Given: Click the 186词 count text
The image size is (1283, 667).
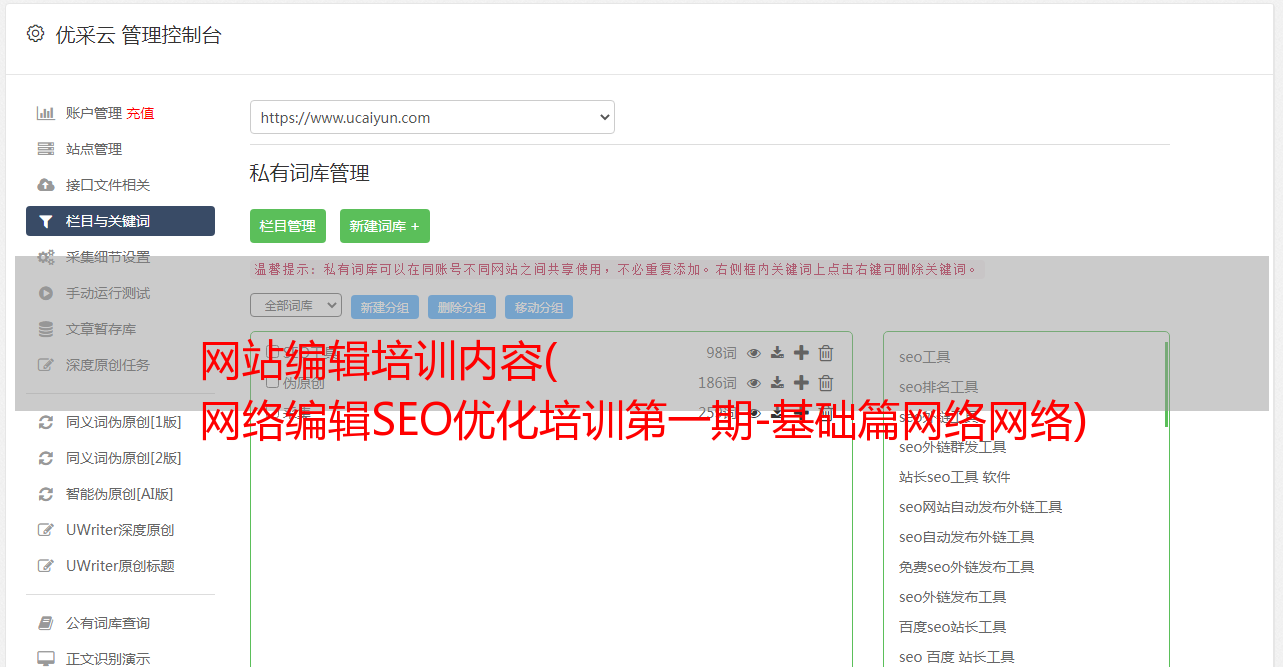Looking at the screenshot, I should [x=717, y=383].
